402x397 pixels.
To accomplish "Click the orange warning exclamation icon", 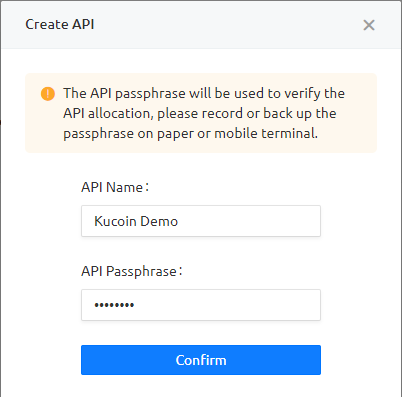I will pyautogui.click(x=48, y=94).
